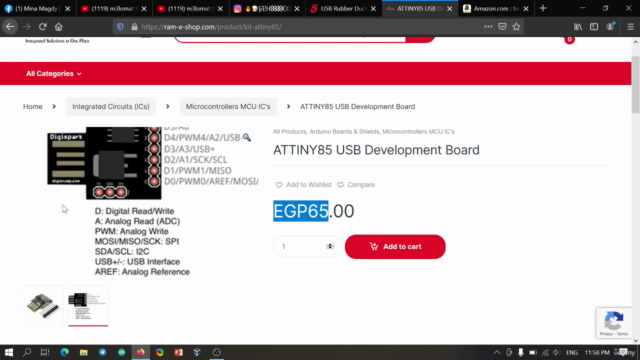Open Telegram from the taskbar
Viewport: 640px width, 360px height.
click(102, 352)
